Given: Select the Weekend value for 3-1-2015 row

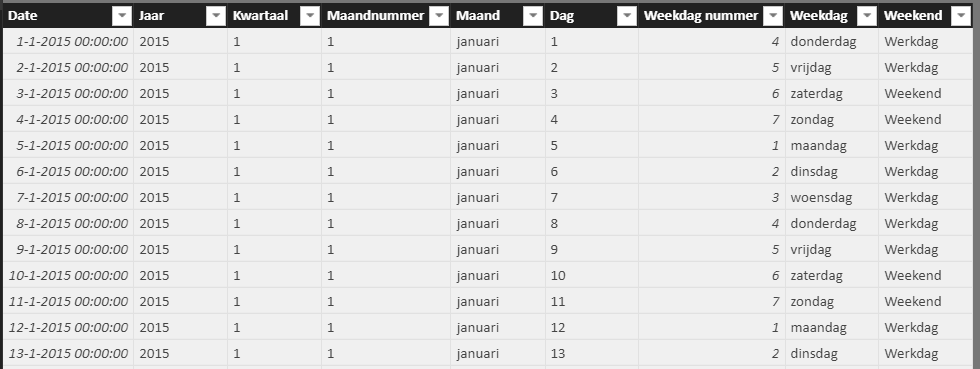Looking at the screenshot, I should tap(925, 94).
